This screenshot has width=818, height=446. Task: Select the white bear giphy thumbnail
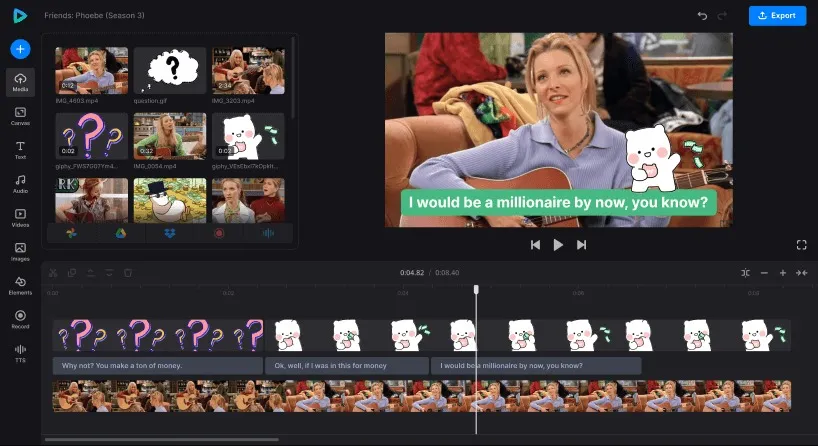click(x=248, y=136)
